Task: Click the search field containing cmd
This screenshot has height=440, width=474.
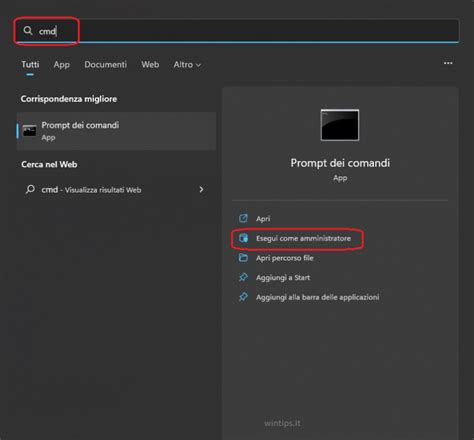Action: click(237, 31)
